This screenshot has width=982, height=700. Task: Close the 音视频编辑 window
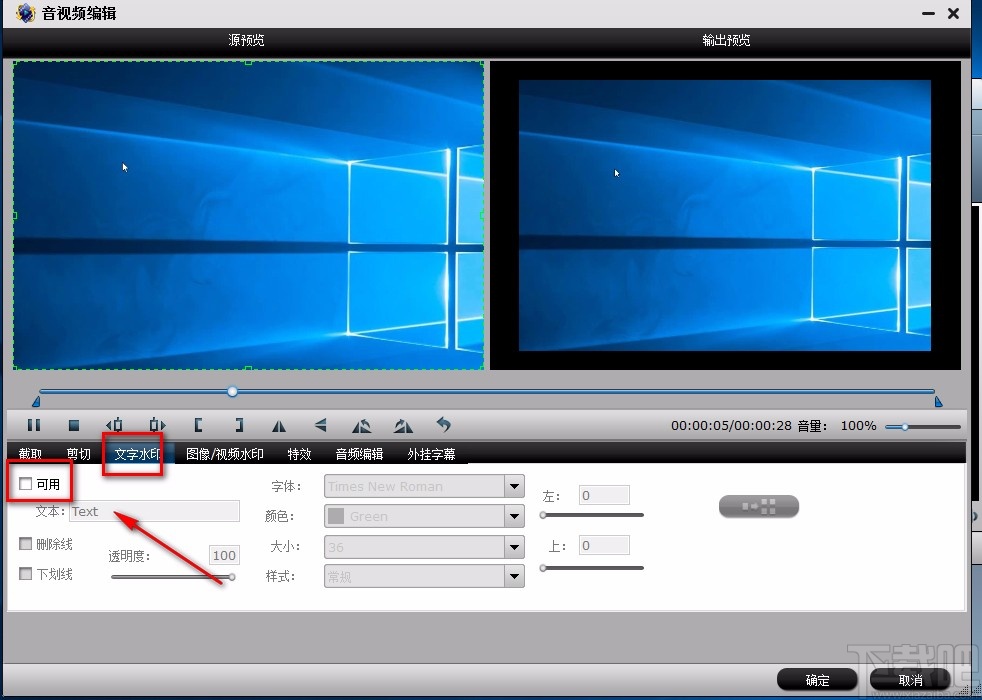953,13
